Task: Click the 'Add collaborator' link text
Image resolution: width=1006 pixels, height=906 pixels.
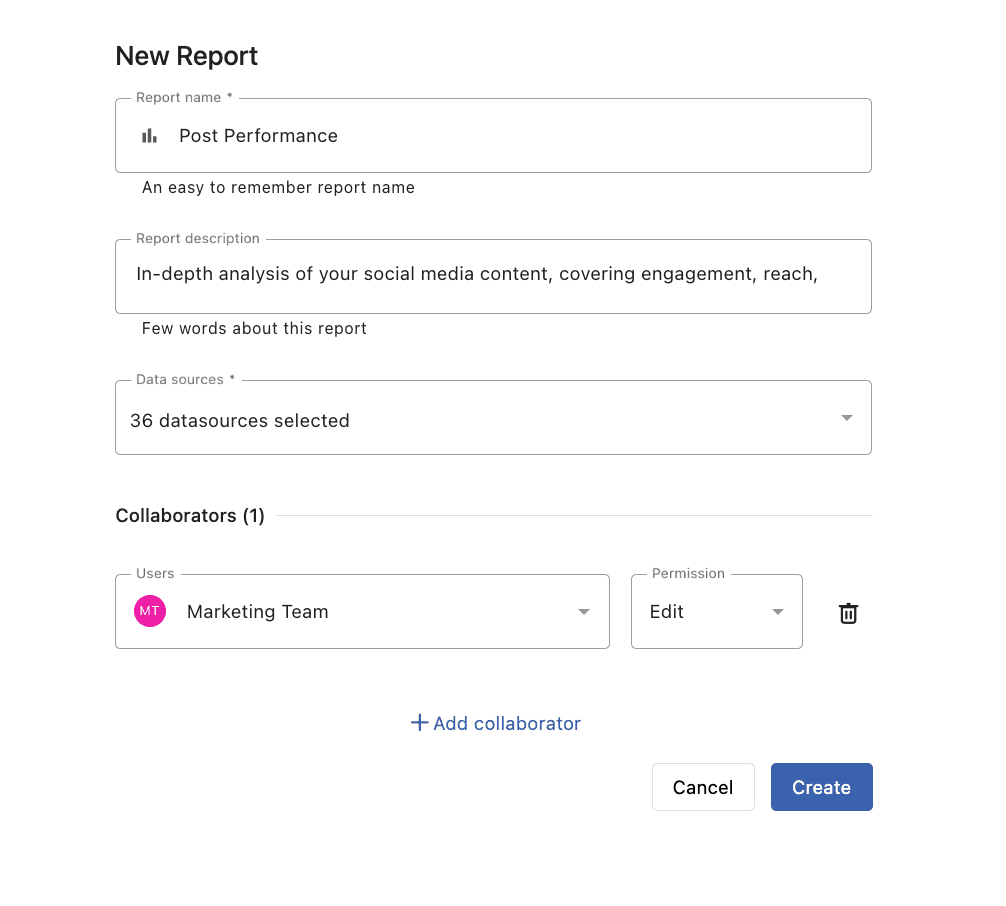Action: [x=507, y=723]
